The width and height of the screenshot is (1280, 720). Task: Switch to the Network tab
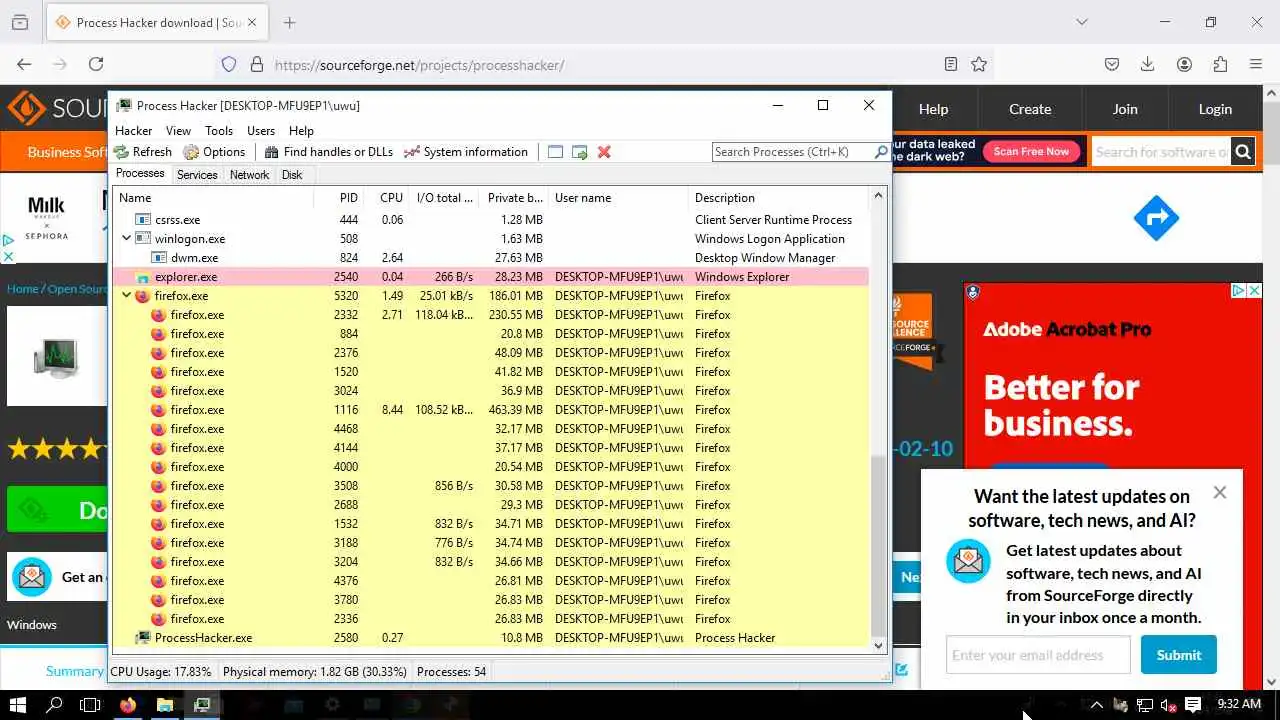tap(249, 175)
